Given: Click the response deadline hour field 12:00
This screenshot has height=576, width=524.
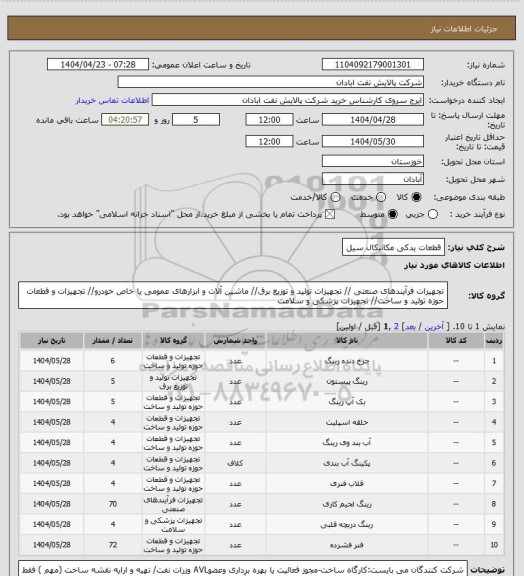Looking at the screenshot, I should pyautogui.click(x=269, y=120).
